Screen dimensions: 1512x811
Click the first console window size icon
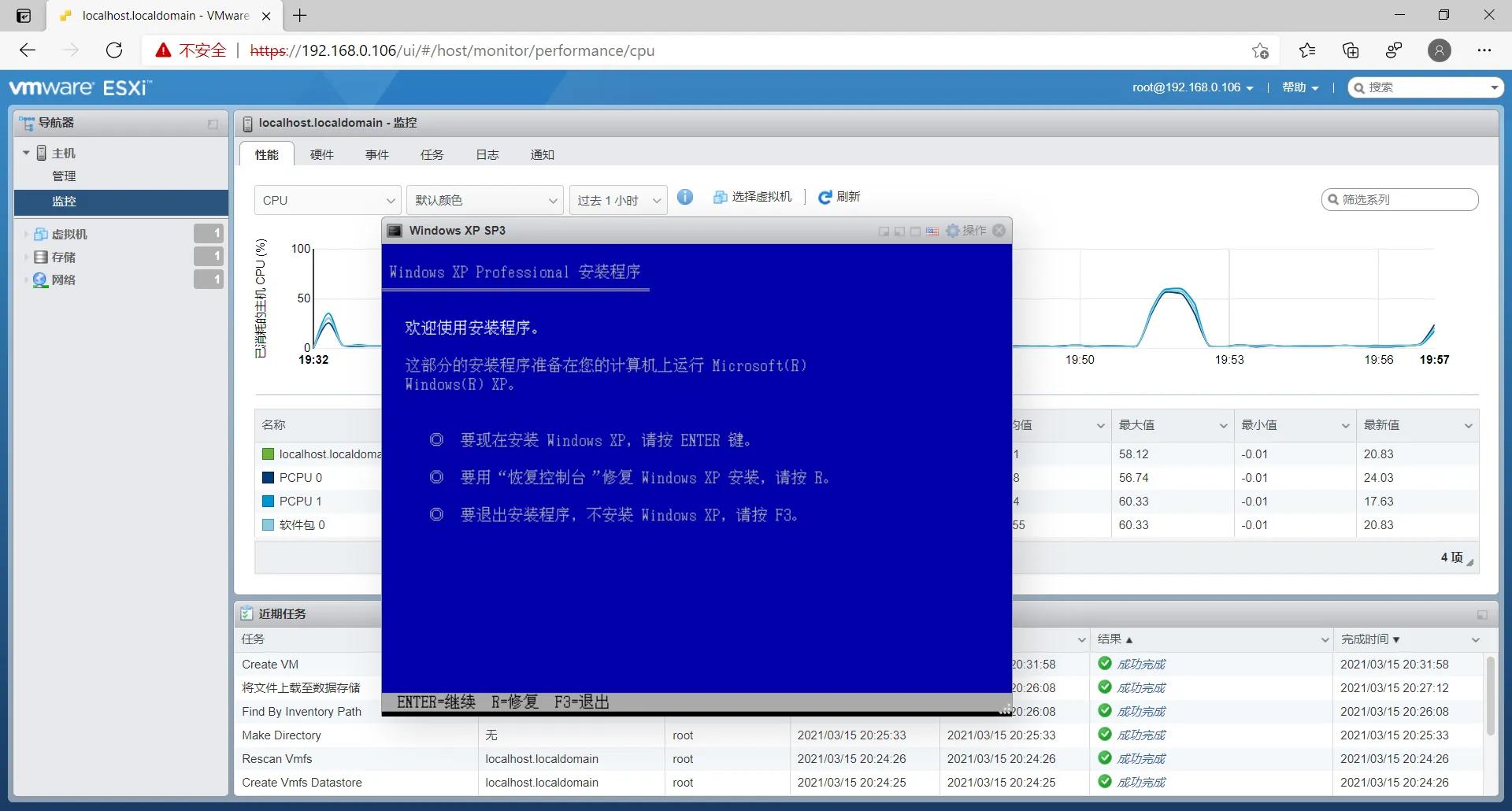(884, 231)
